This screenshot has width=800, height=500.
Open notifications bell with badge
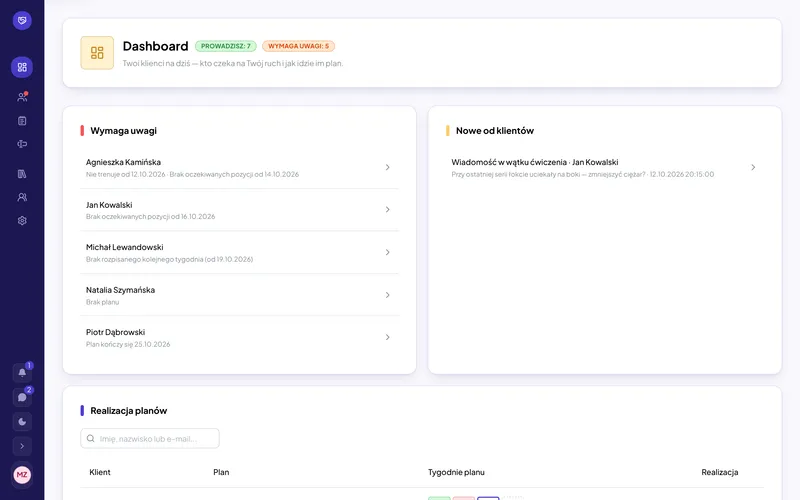coord(22,372)
